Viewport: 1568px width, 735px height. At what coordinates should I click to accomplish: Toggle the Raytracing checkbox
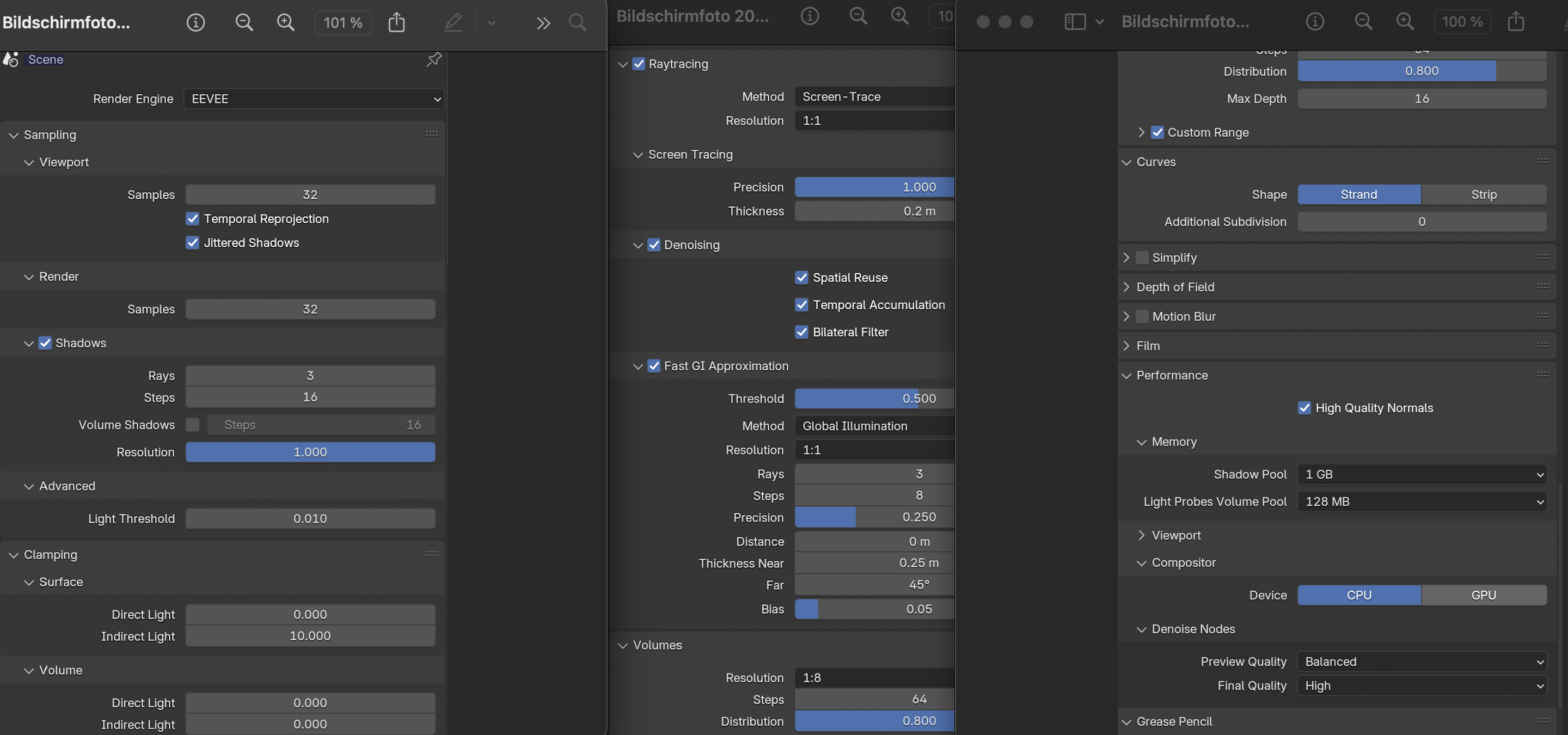[x=639, y=64]
